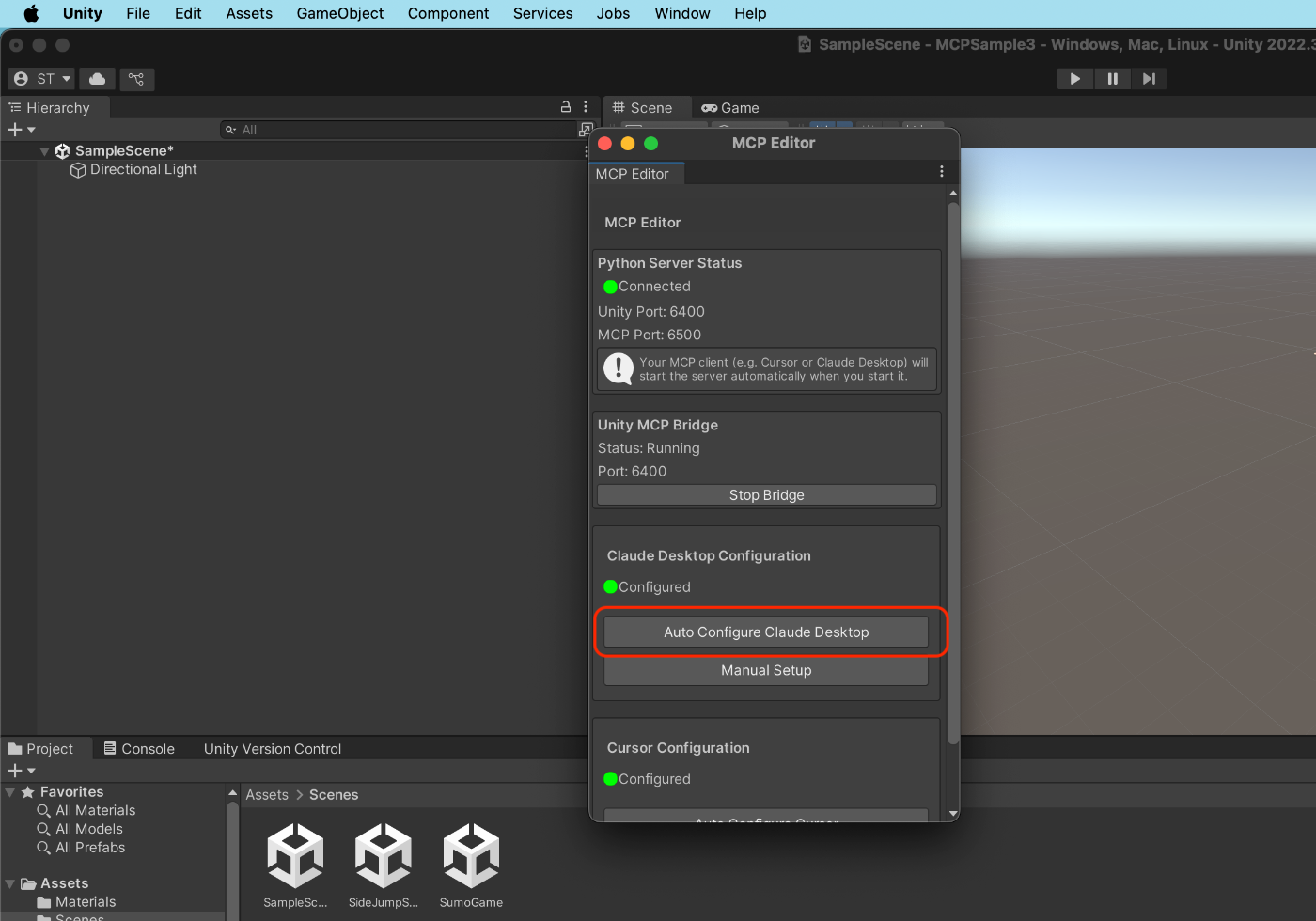The image size is (1316, 921).
Task: Select the Project tab
Action: [40, 749]
